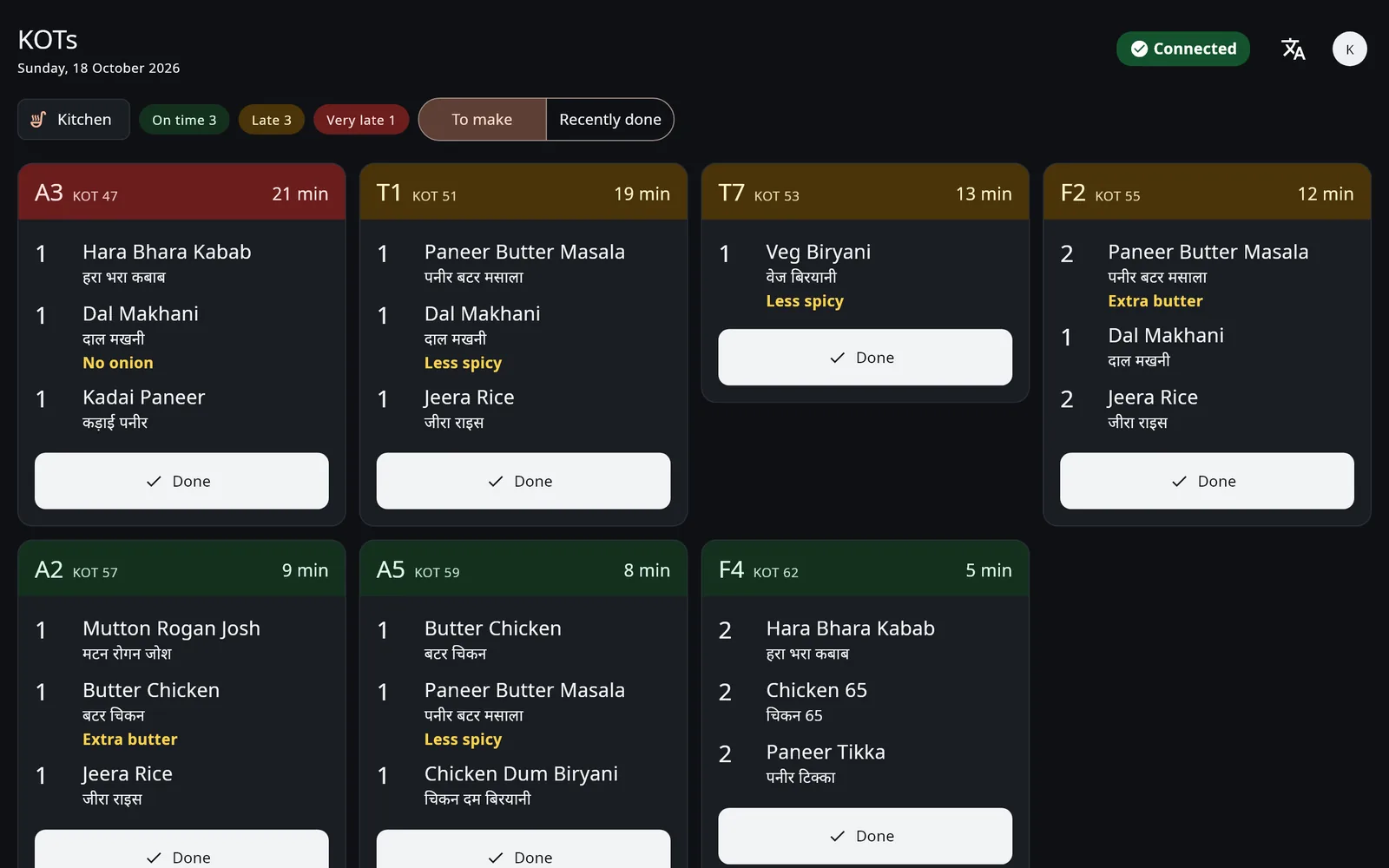Open the K user avatar menu
Screen dimensions: 1389x868
point(1349,49)
